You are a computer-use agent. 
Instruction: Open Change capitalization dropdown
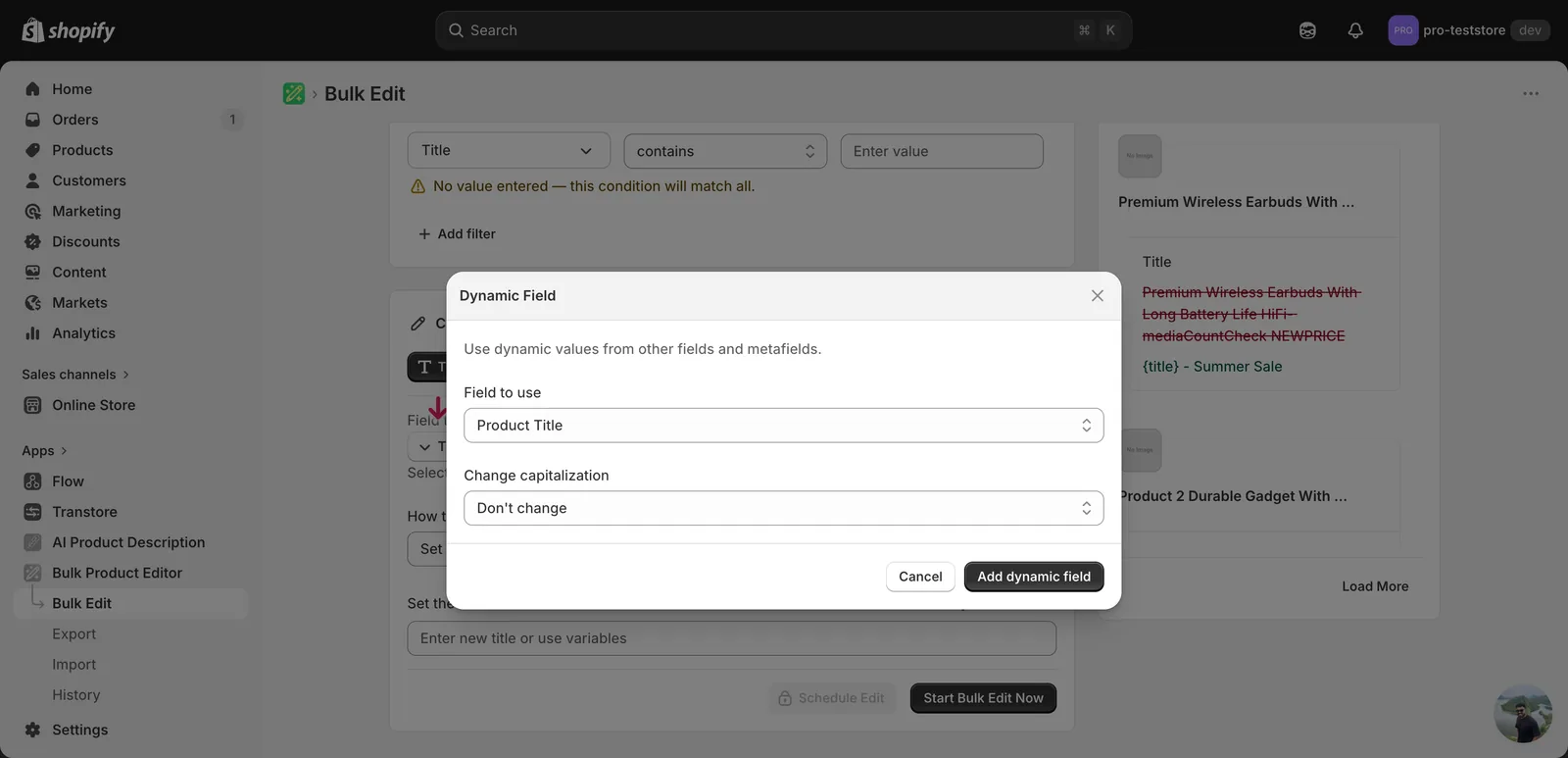pyautogui.click(x=783, y=508)
